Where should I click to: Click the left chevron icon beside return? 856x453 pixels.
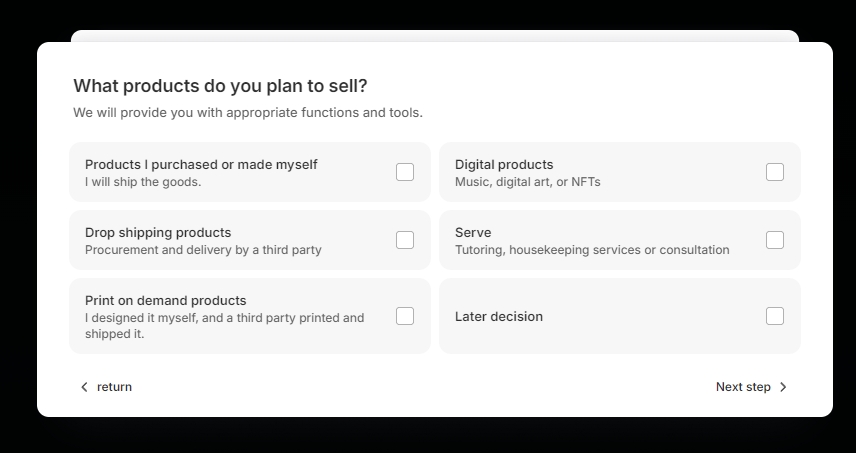[x=84, y=387]
